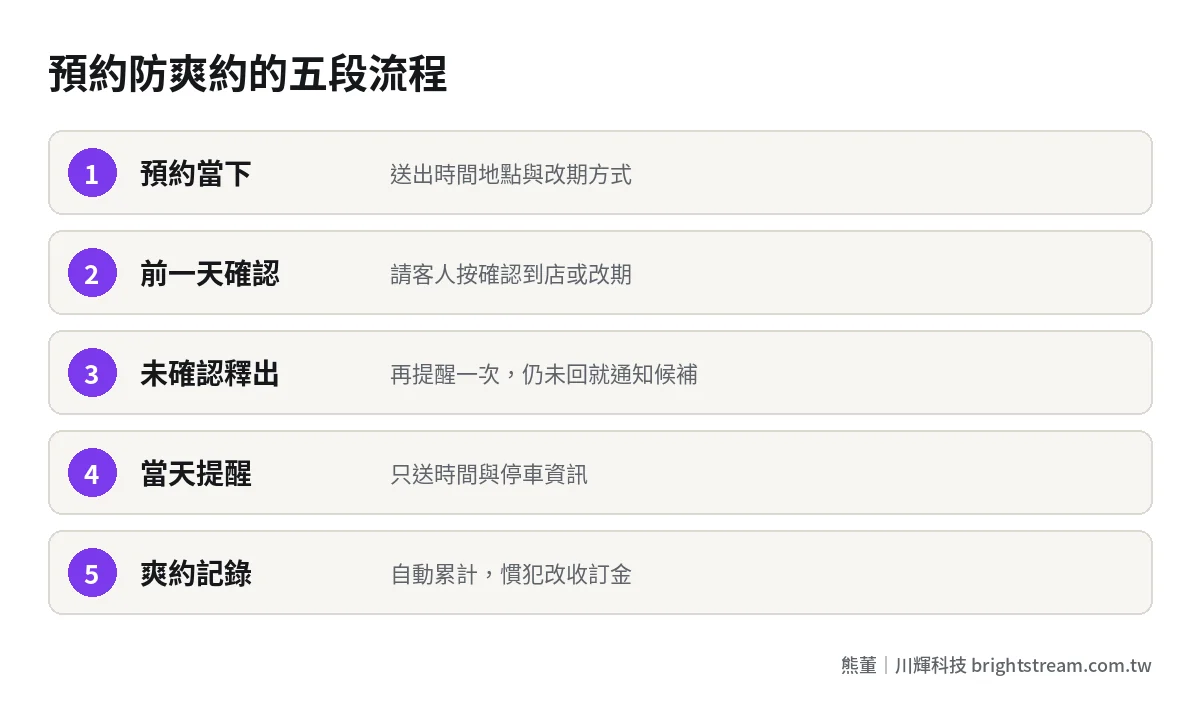Select the 前一天確認 step title

point(210,274)
